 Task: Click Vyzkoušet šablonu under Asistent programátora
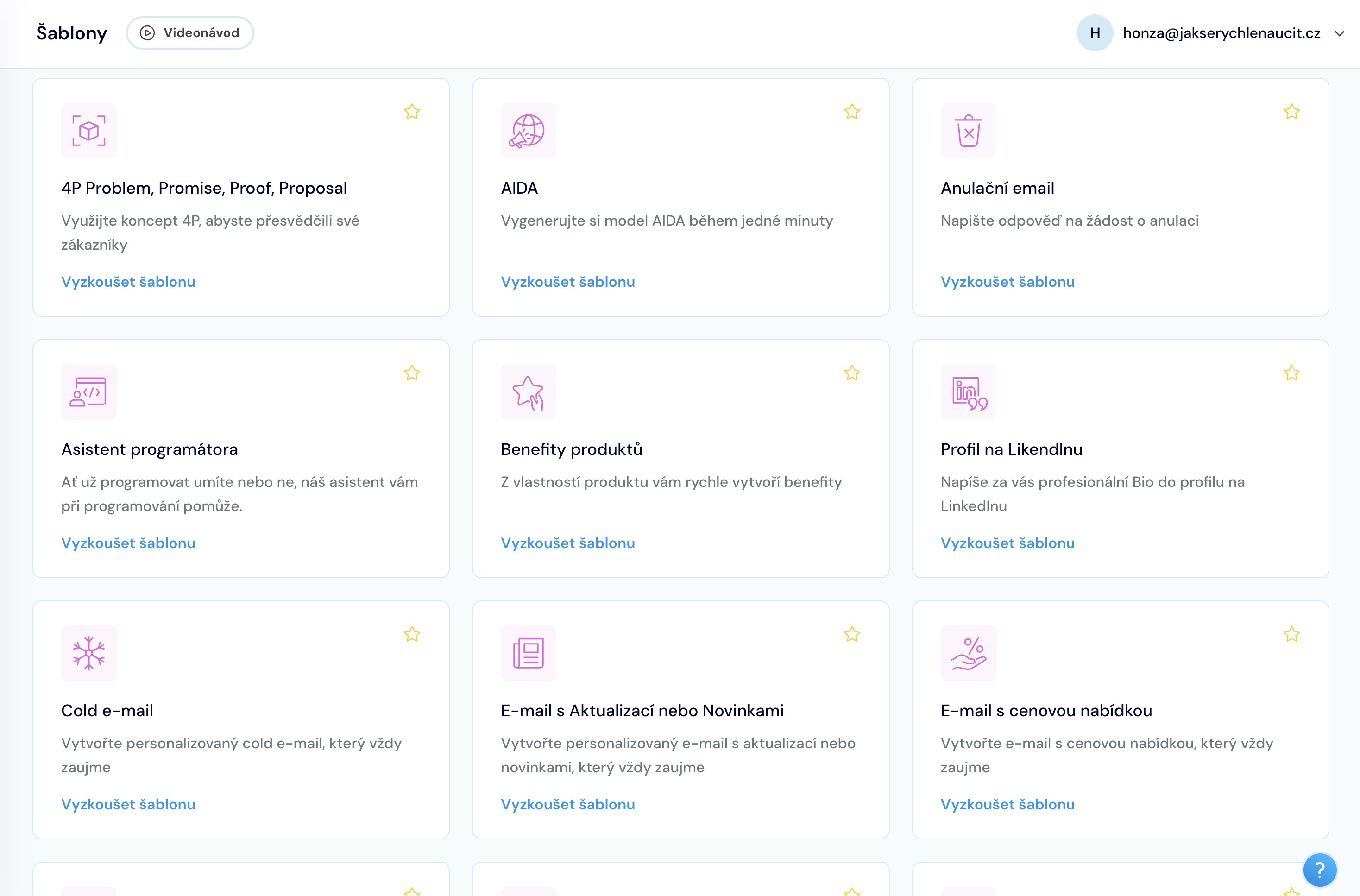coord(128,543)
